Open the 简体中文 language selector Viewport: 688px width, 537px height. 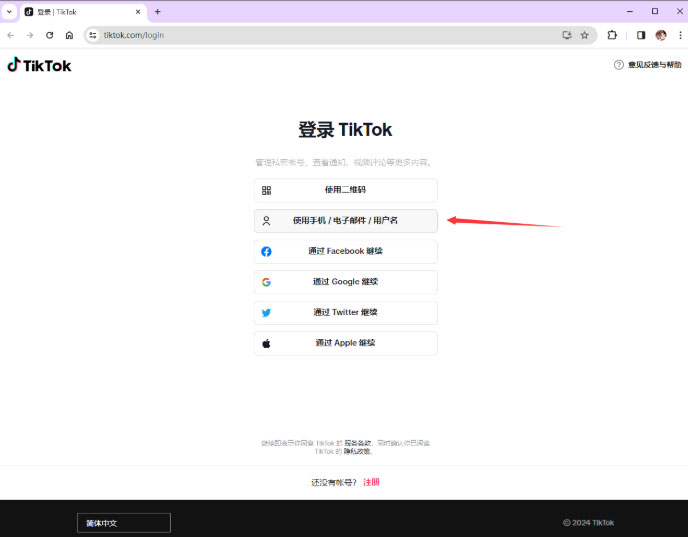tap(124, 523)
